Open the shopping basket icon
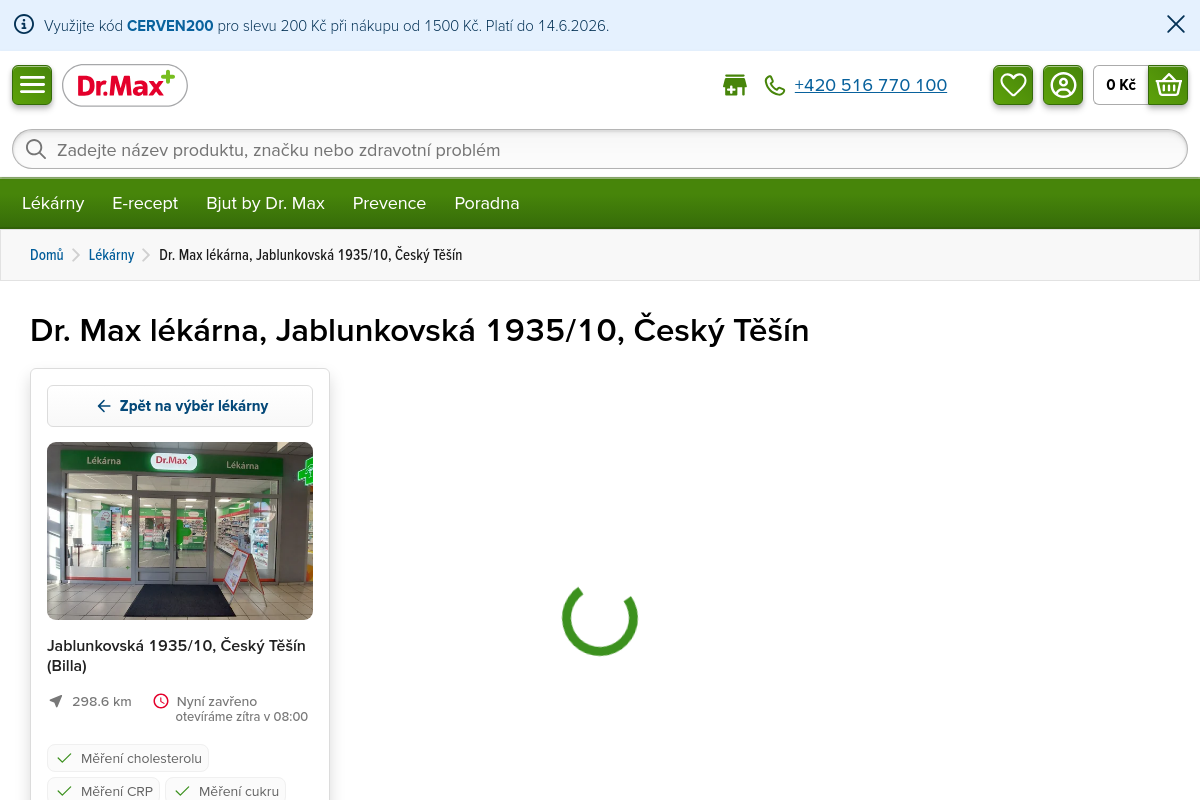This screenshot has width=1200, height=800. 1168,85
